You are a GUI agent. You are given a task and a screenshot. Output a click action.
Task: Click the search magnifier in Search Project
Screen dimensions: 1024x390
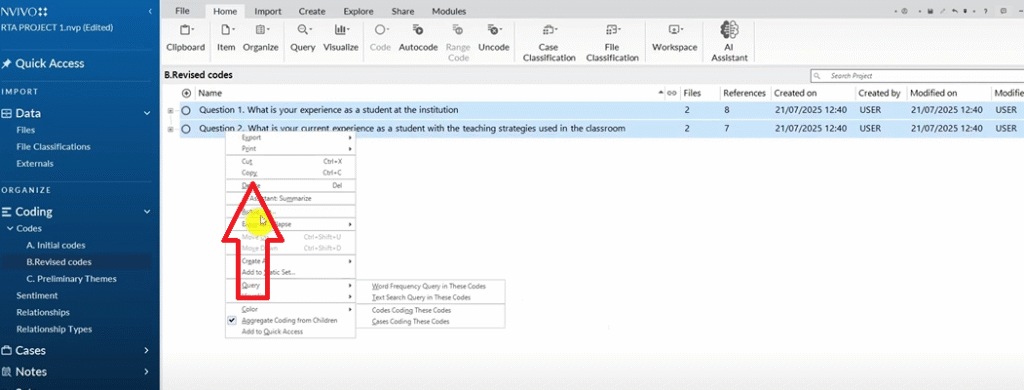click(818, 76)
